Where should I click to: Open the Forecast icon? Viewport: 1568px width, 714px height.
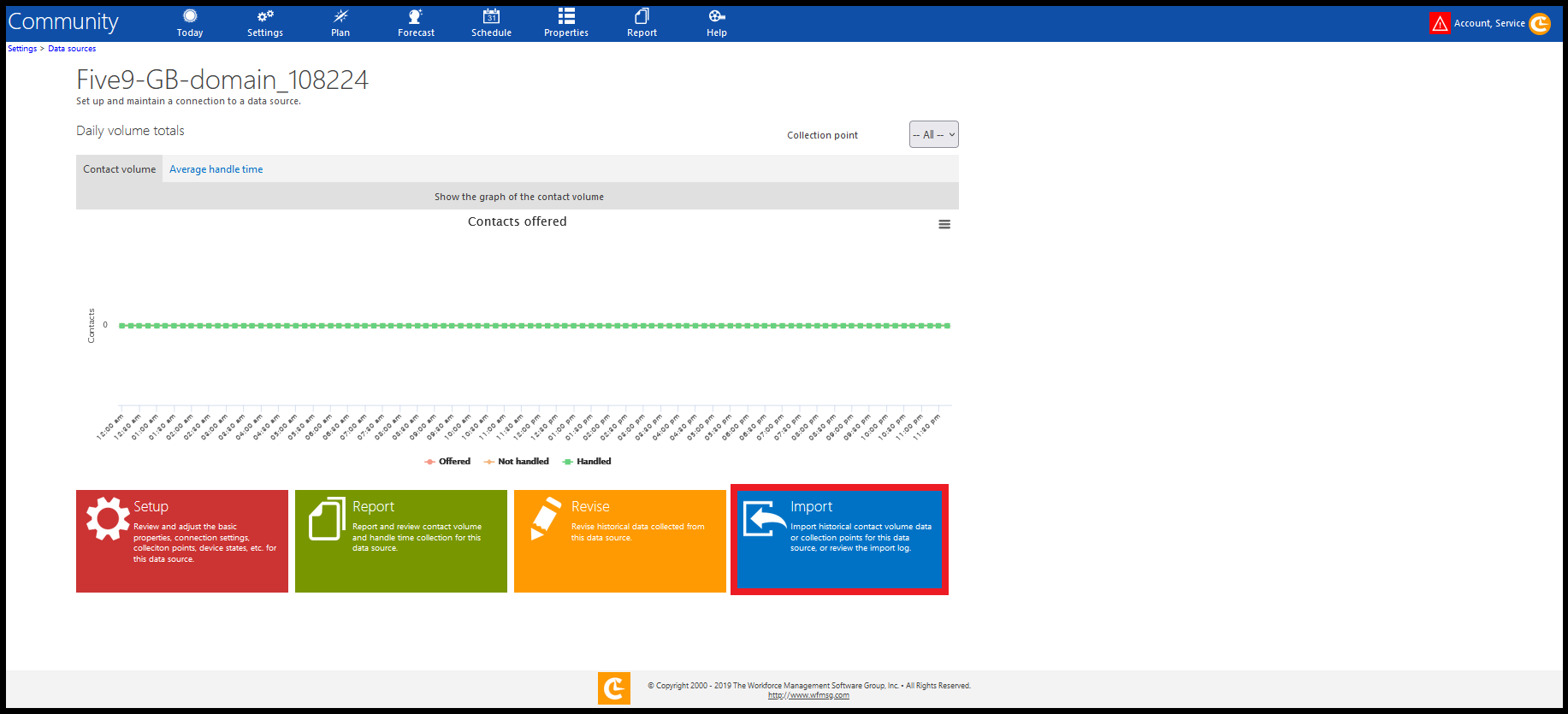click(x=416, y=16)
